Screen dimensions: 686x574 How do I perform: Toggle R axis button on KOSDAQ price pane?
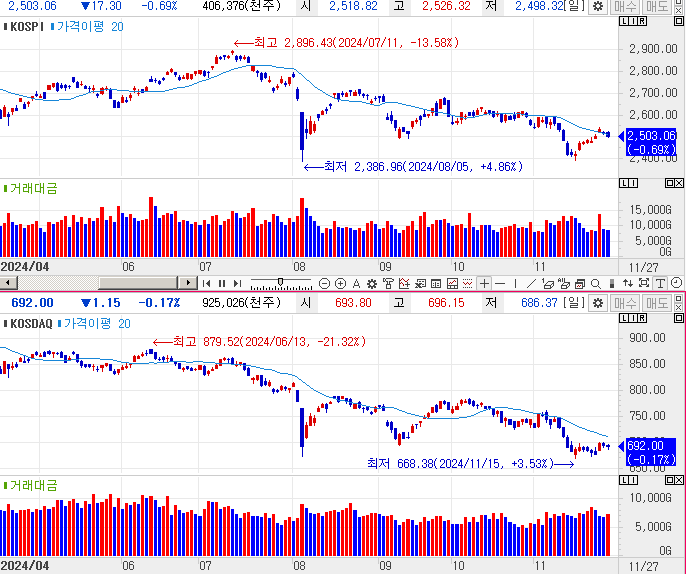point(642,318)
